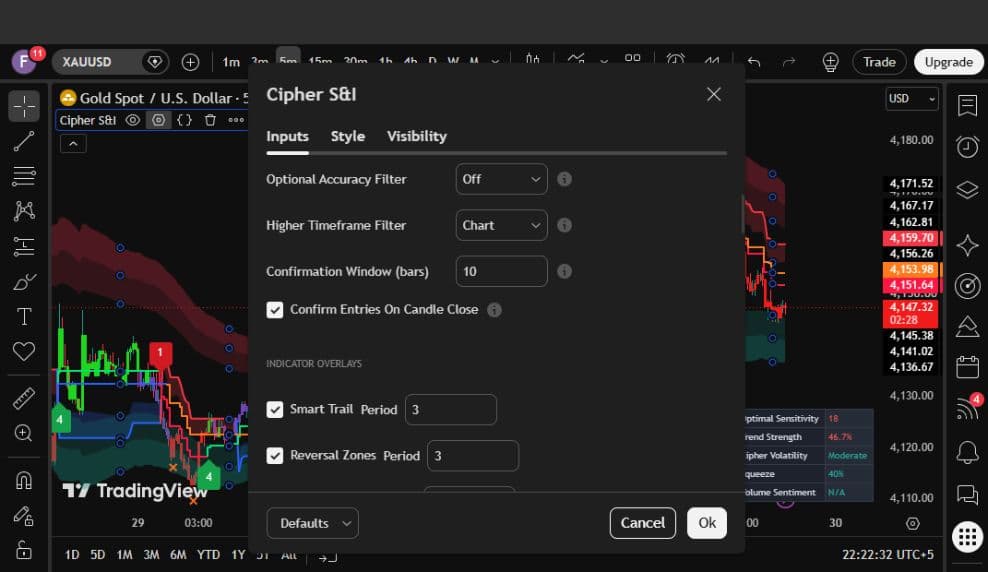988x572 pixels.
Task: Set the chart range to 1D
Action: [72, 554]
